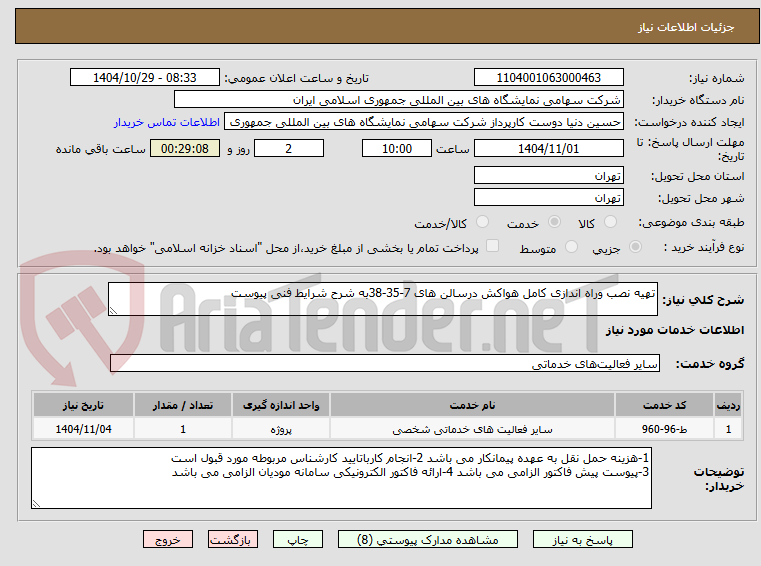Open مشاهده مدارک پیوستی (8) attachments

428,539
